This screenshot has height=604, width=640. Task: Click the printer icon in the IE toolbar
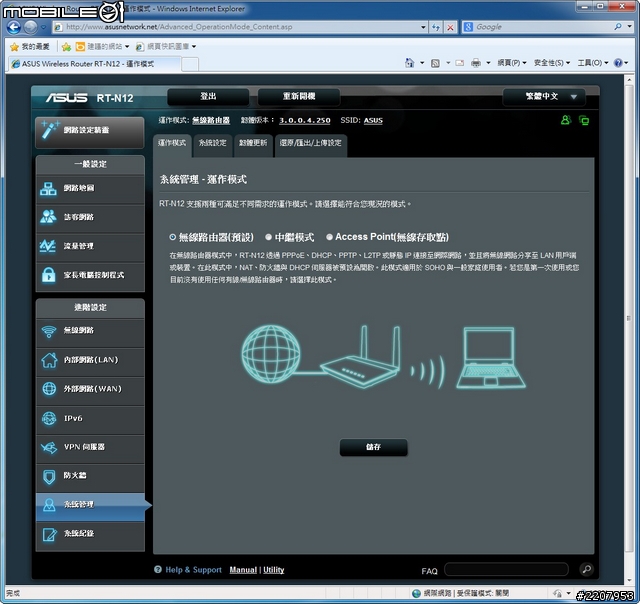click(476, 63)
